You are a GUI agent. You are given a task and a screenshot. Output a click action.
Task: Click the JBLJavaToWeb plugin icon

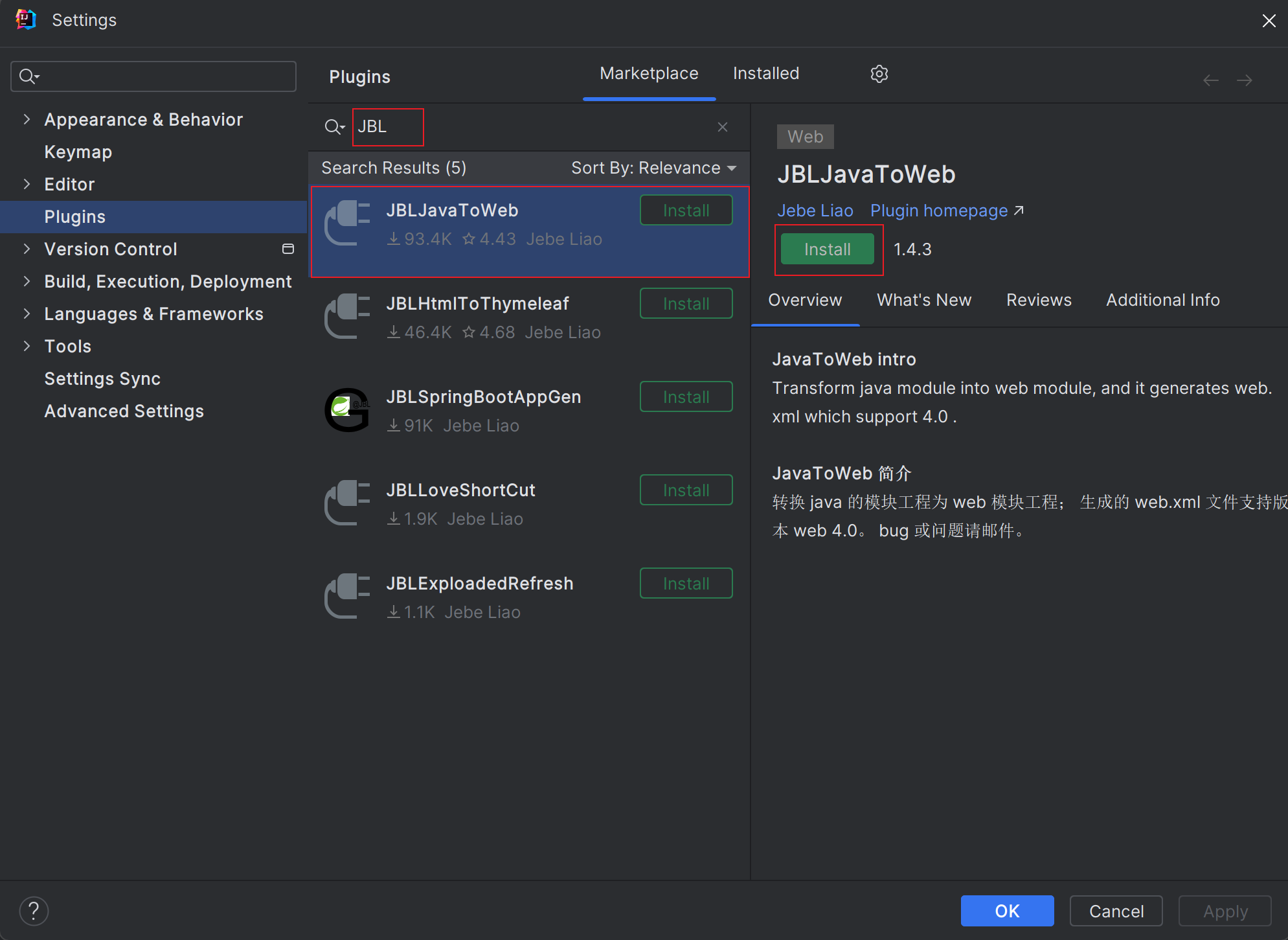pos(348,224)
